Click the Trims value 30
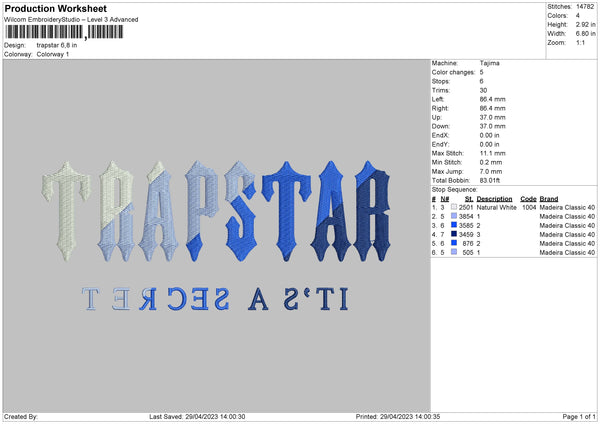 483,90
